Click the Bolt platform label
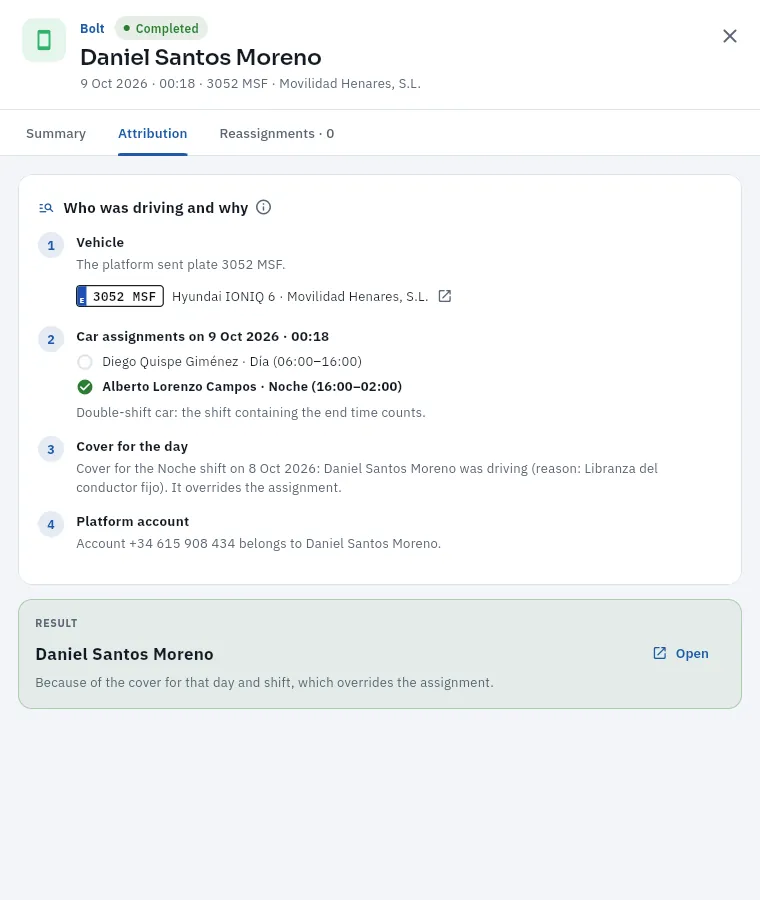Screen dimensions: 760x900 coord(92,28)
